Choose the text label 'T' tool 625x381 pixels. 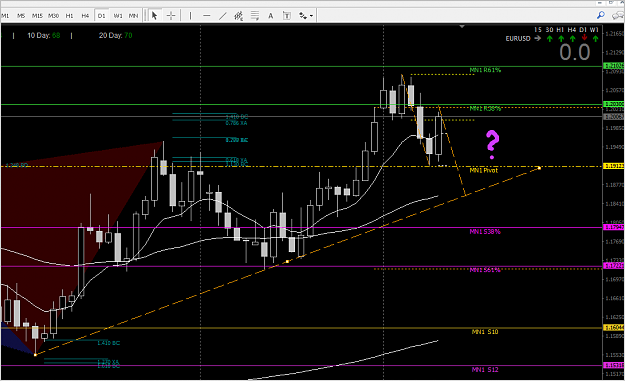pyautogui.click(x=287, y=16)
